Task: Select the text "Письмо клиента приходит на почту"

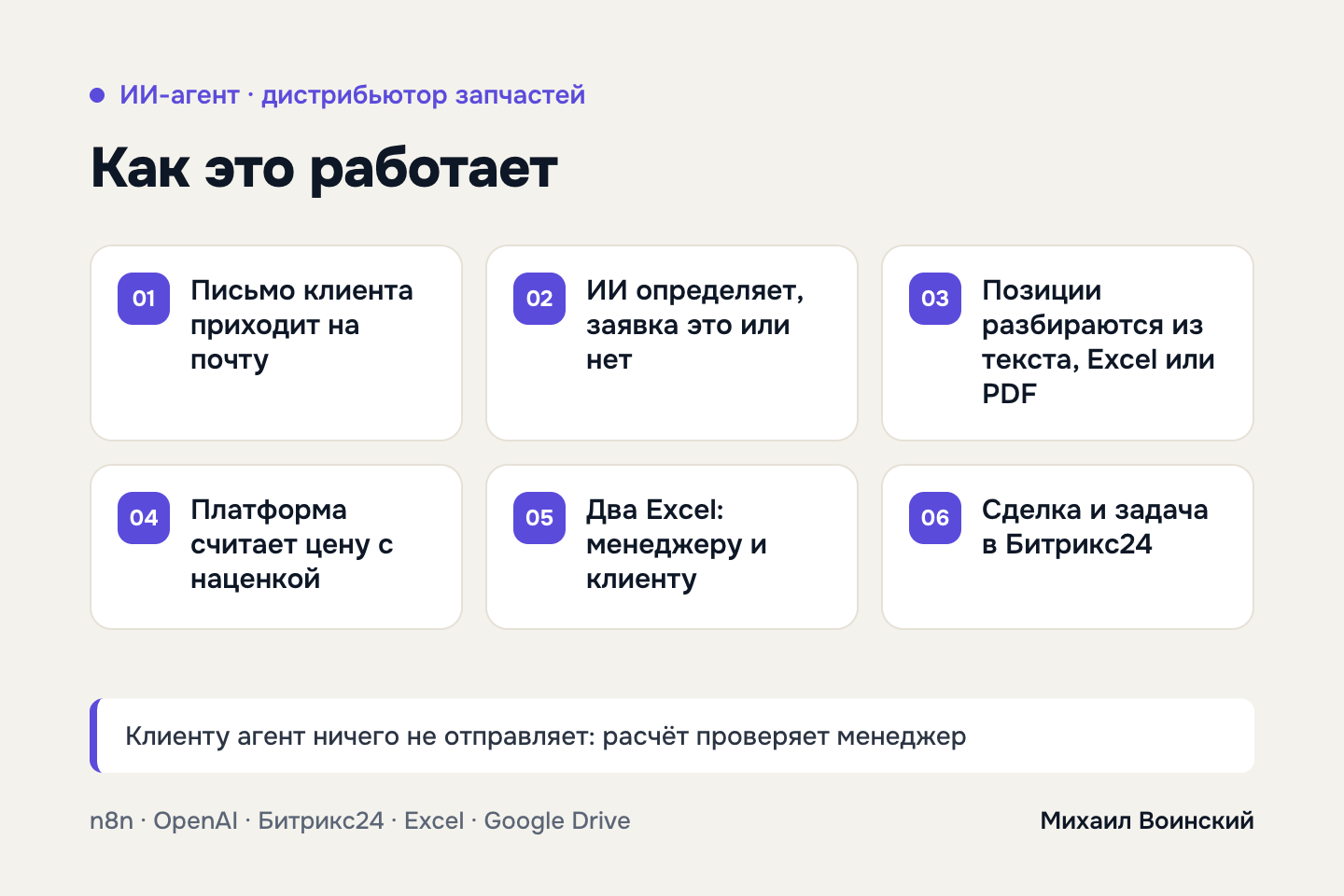Action: [301, 325]
